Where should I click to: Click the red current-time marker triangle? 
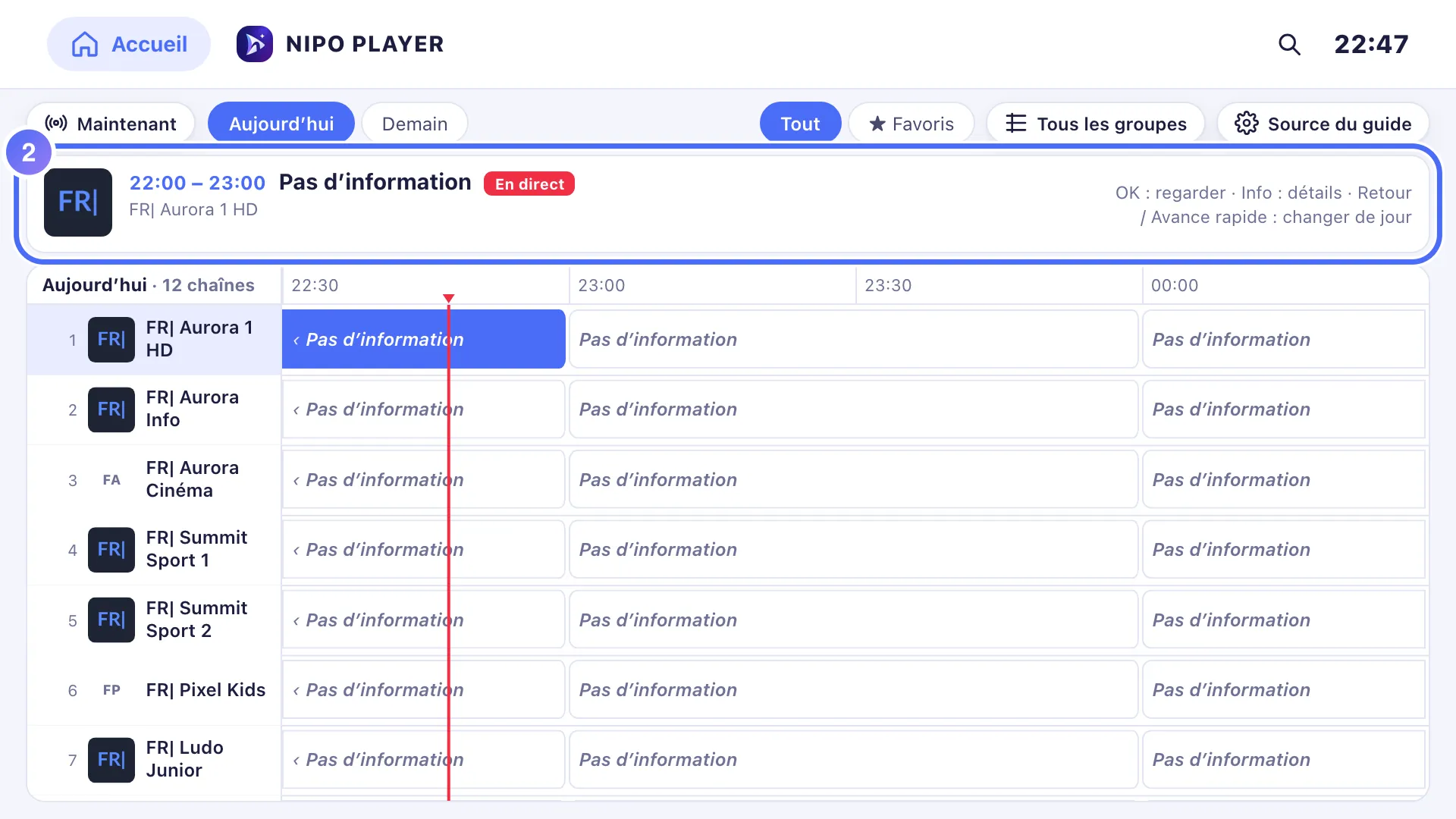[x=449, y=299]
